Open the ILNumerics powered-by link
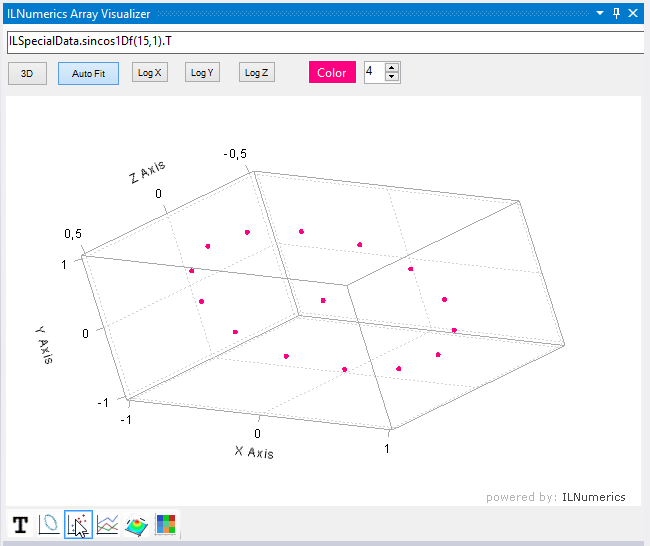Viewport: 650px width, 546px height. [593, 497]
